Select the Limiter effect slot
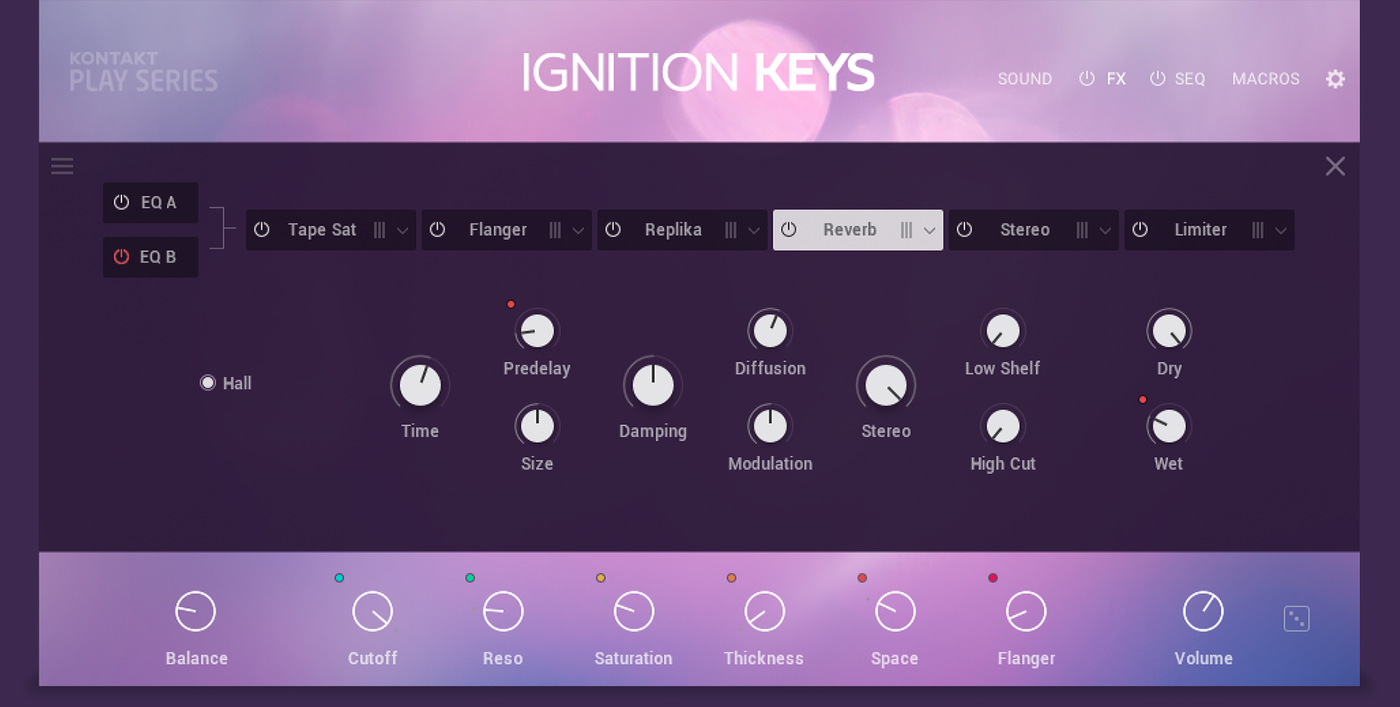Viewport: 1400px width, 707px height. pos(1209,230)
